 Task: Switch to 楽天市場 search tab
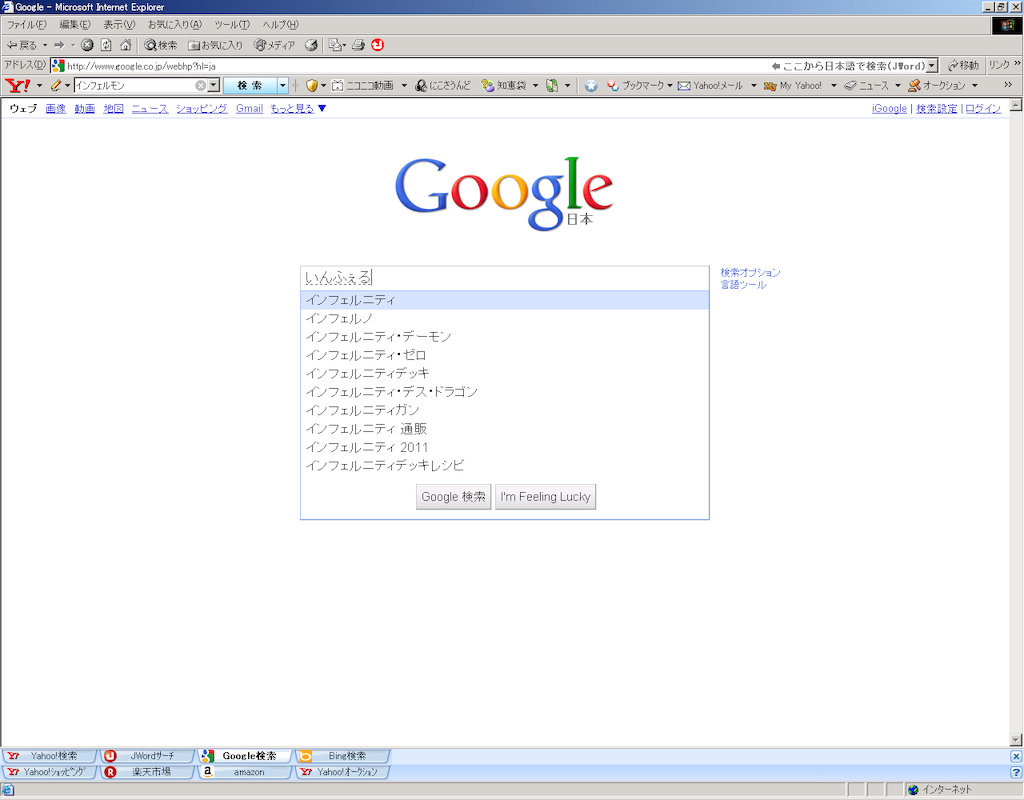pos(148,772)
